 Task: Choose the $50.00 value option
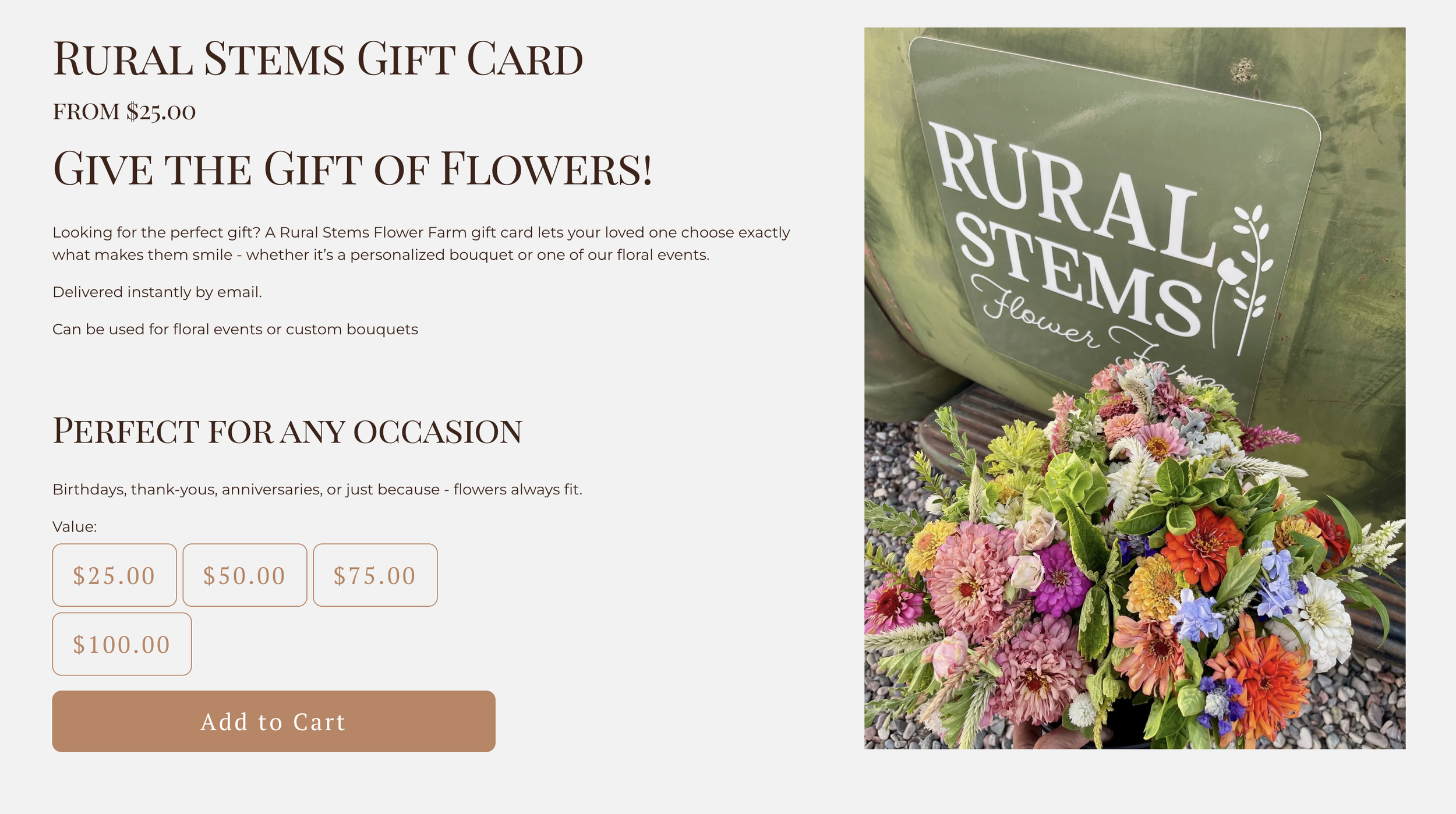pyautogui.click(x=245, y=575)
